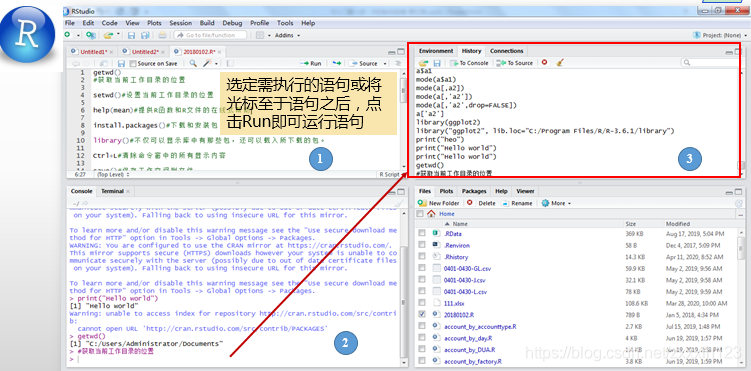Switch to the Packages tab
751x371 pixels.
click(x=474, y=191)
